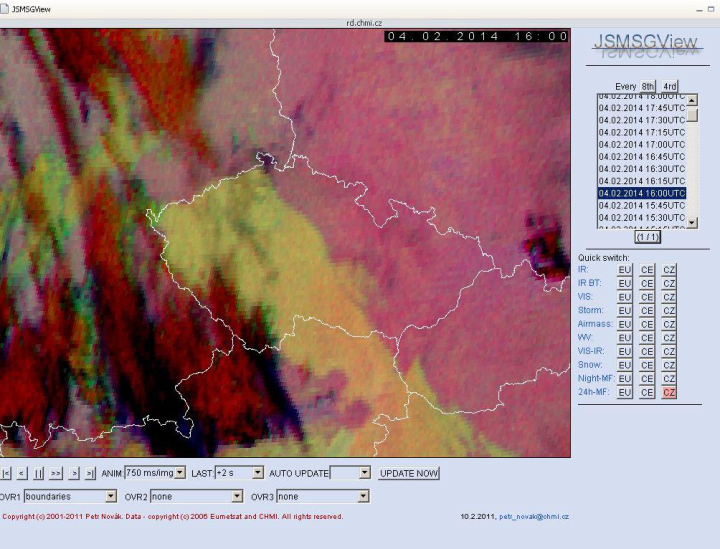Open petr_novak@chmi.cz email link
Image resolution: width=720 pixels, height=549 pixels.
click(x=534, y=516)
